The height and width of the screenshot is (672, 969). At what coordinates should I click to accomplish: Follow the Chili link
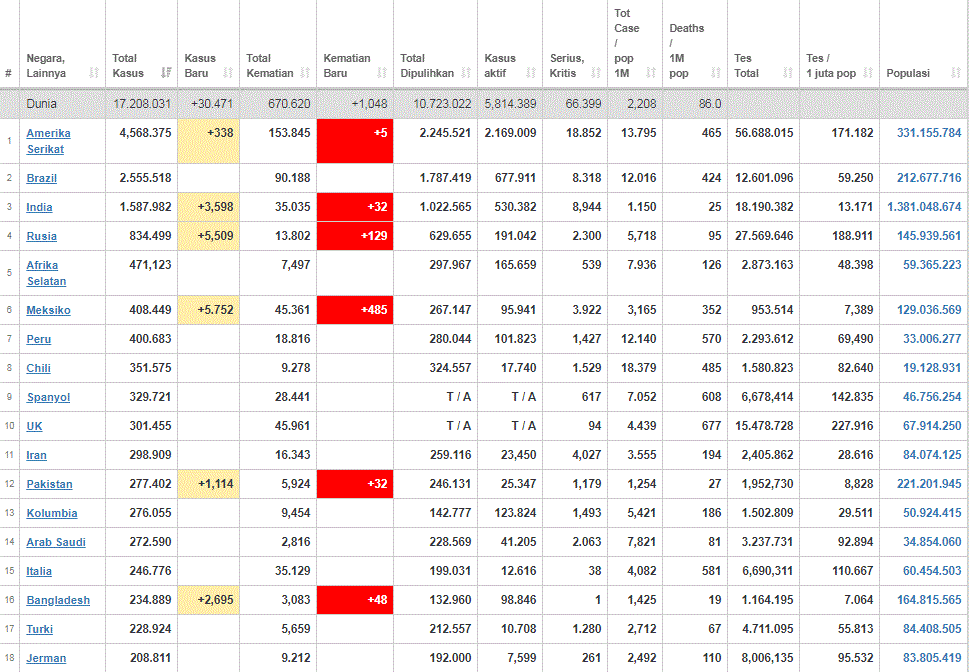click(x=38, y=368)
